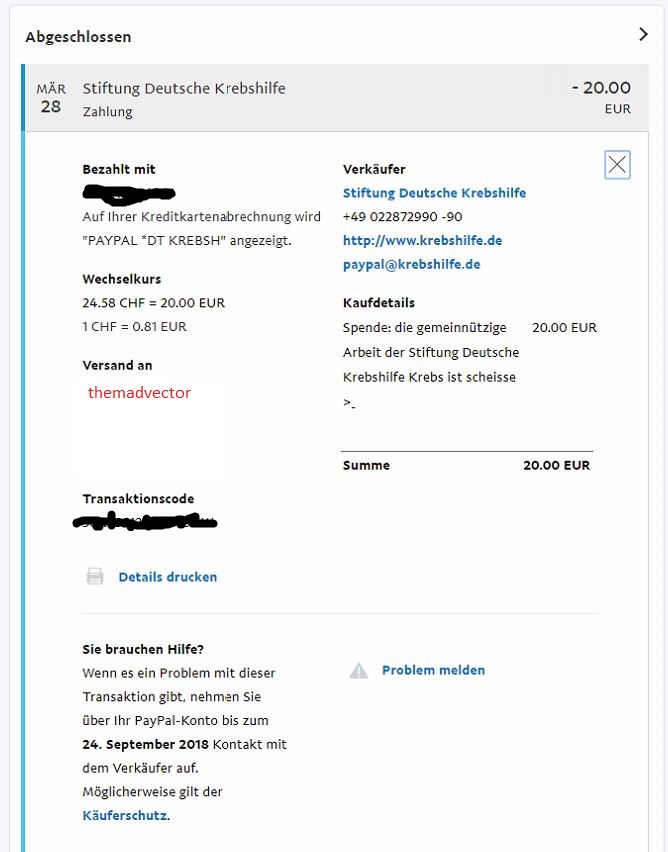Image resolution: width=668 pixels, height=852 pixels.
Task: Close the transaction details with X
Action: tap(617, 165)
